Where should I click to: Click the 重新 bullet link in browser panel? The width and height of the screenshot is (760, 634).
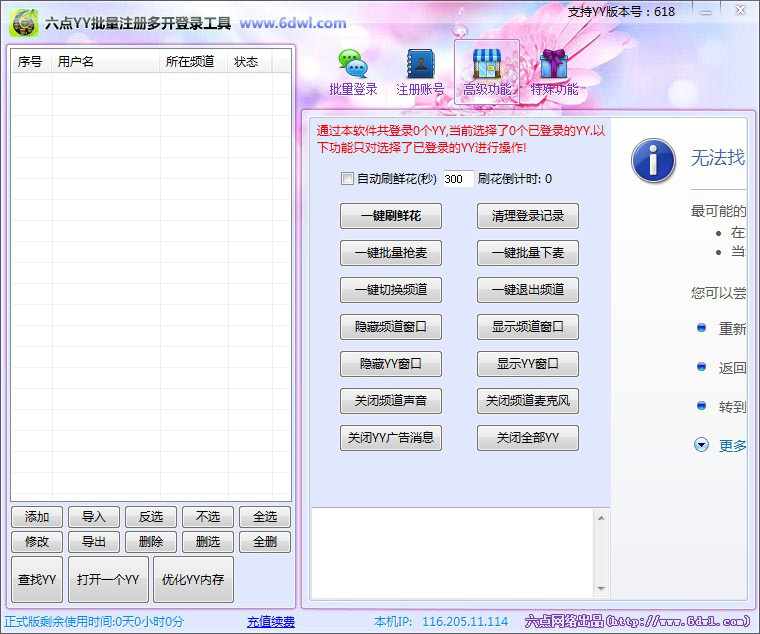[732, 329]
